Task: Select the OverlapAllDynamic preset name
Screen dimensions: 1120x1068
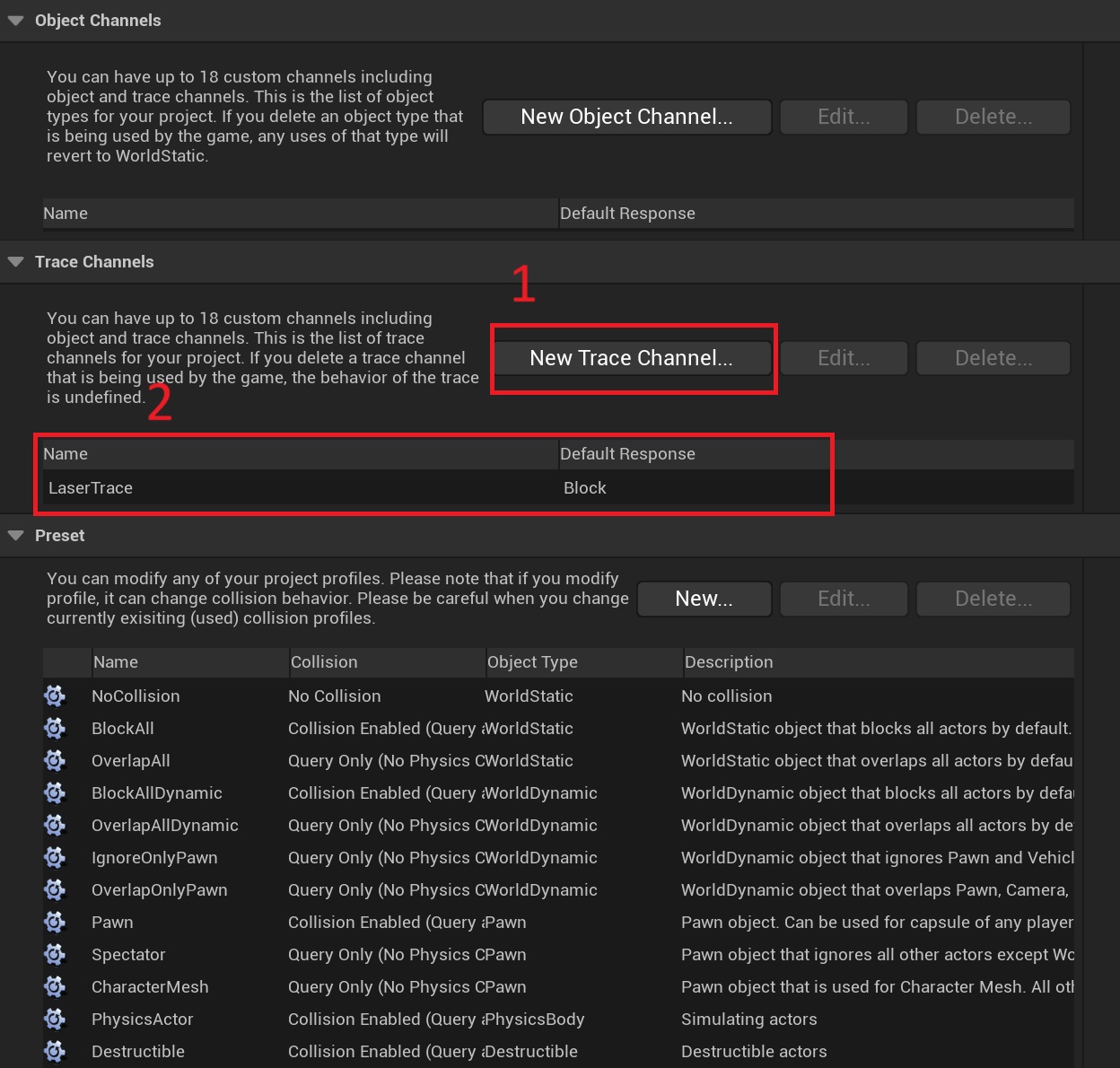Action: [x=165, y=826]
